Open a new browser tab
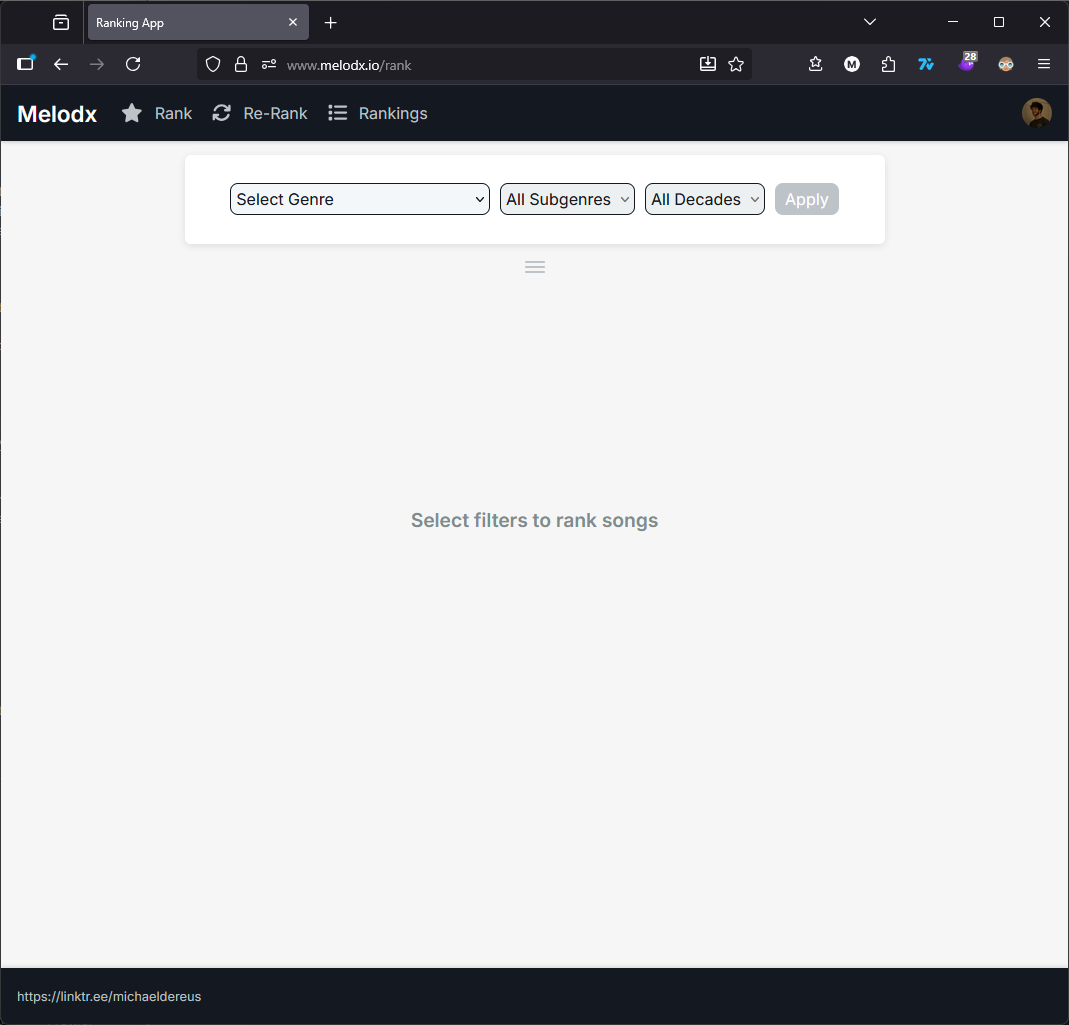 [x=331, y=23]
